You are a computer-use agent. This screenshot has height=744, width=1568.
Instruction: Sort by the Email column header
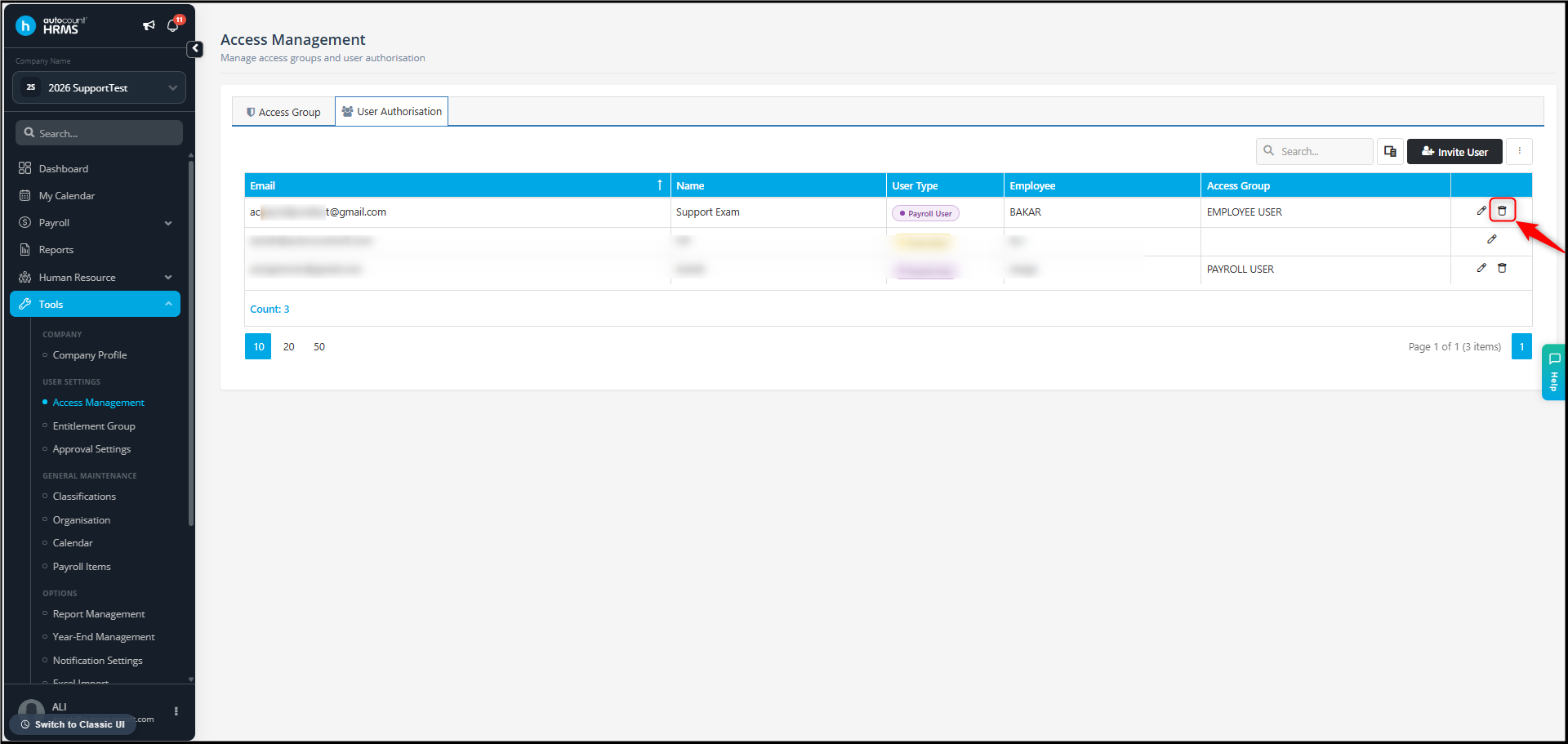(x=457, y=185)
